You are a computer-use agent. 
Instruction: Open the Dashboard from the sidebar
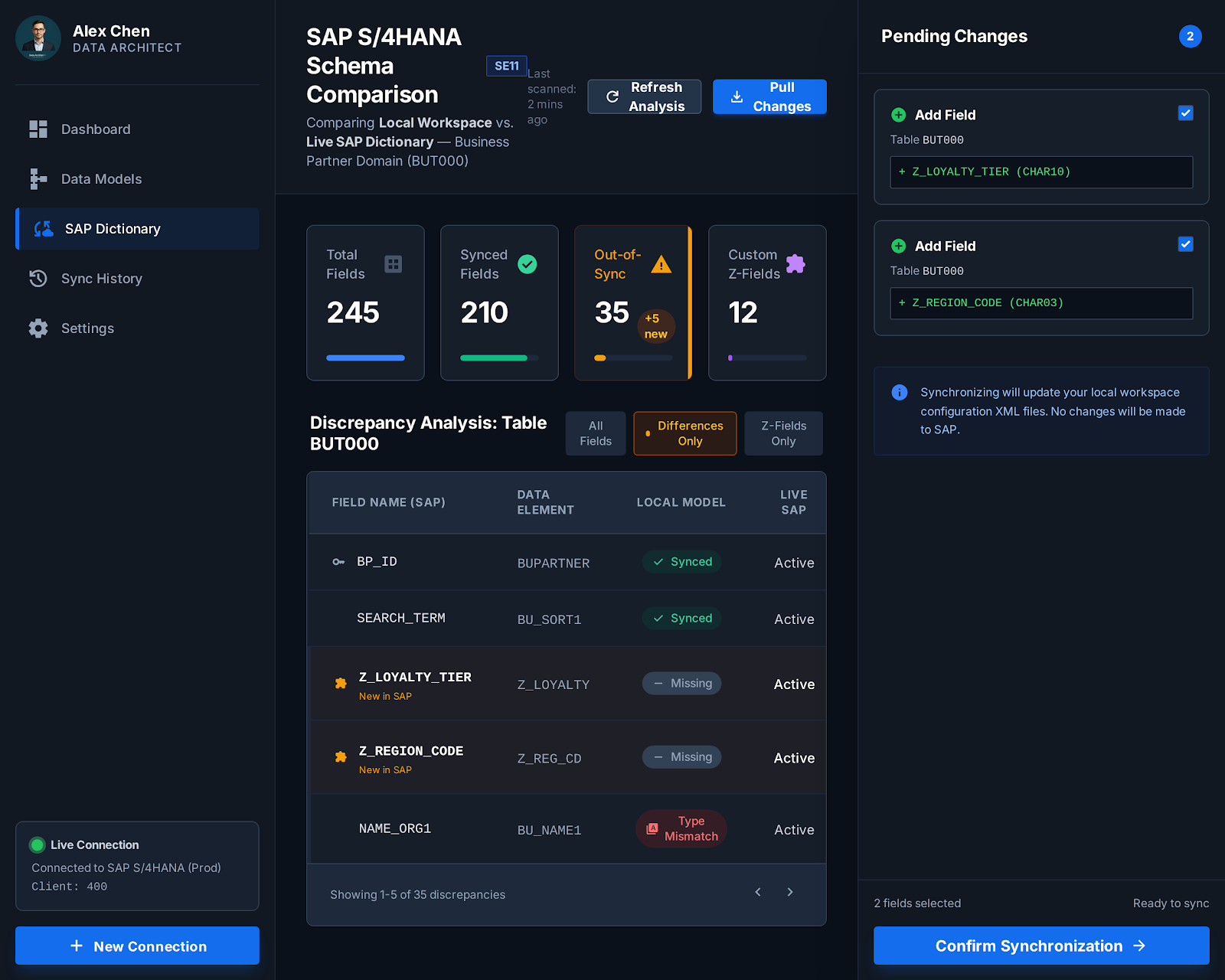[x=95, y=129]
